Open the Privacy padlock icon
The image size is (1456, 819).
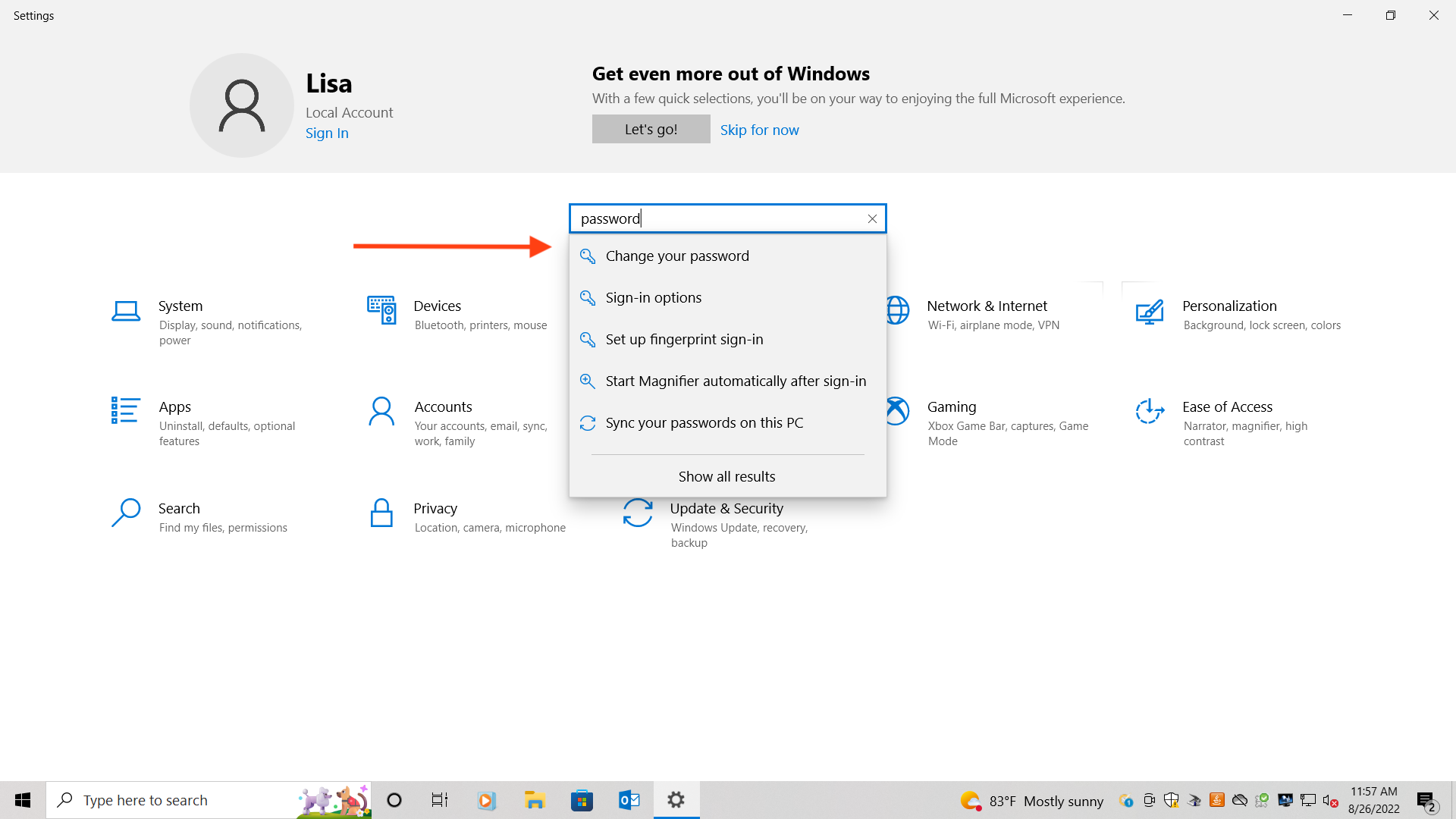point(381,513)
